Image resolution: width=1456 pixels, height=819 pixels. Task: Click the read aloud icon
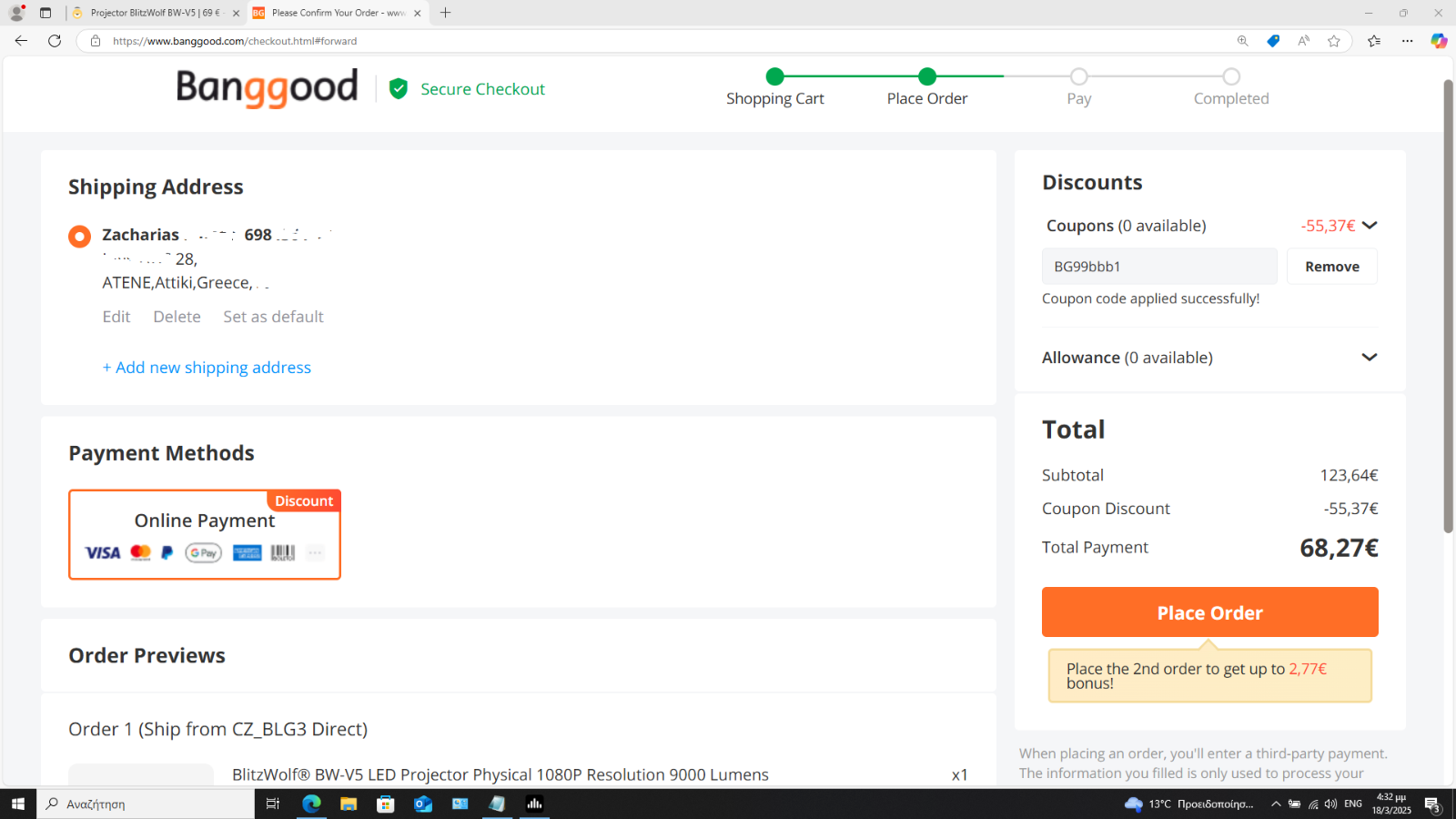[1304, 41]
